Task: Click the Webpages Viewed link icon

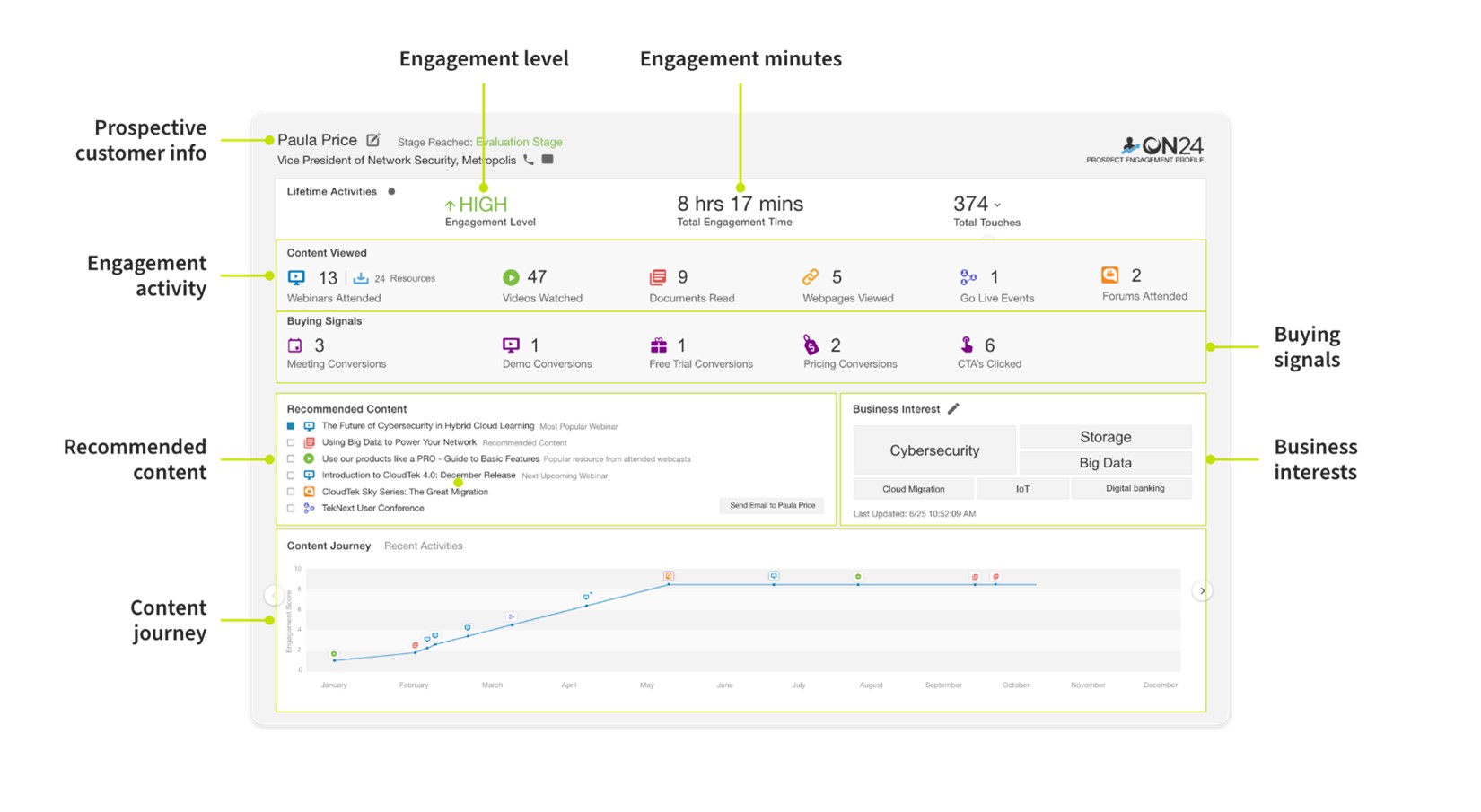Action: pos(811,277)
